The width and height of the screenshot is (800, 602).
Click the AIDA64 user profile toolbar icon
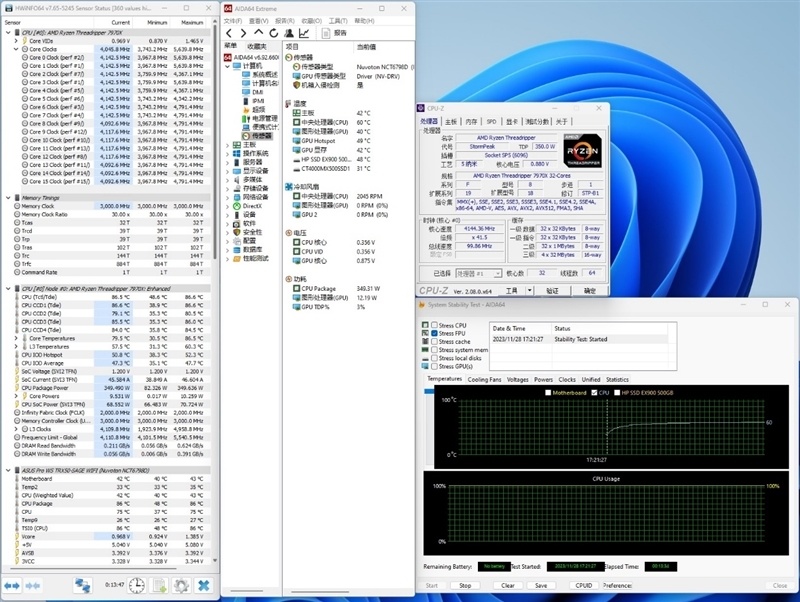point(288,32)
